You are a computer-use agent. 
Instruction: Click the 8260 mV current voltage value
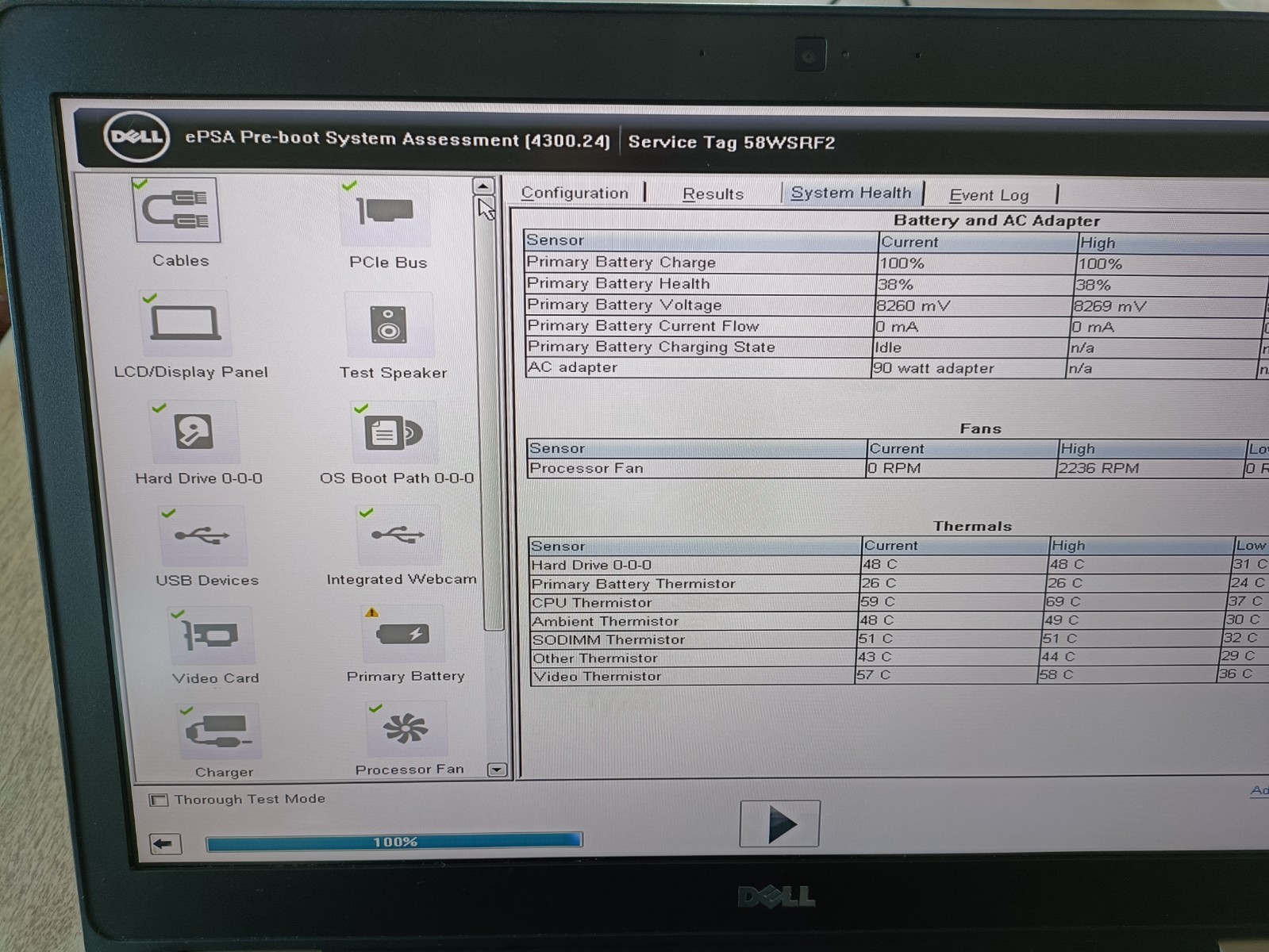[x=913, y=305]
